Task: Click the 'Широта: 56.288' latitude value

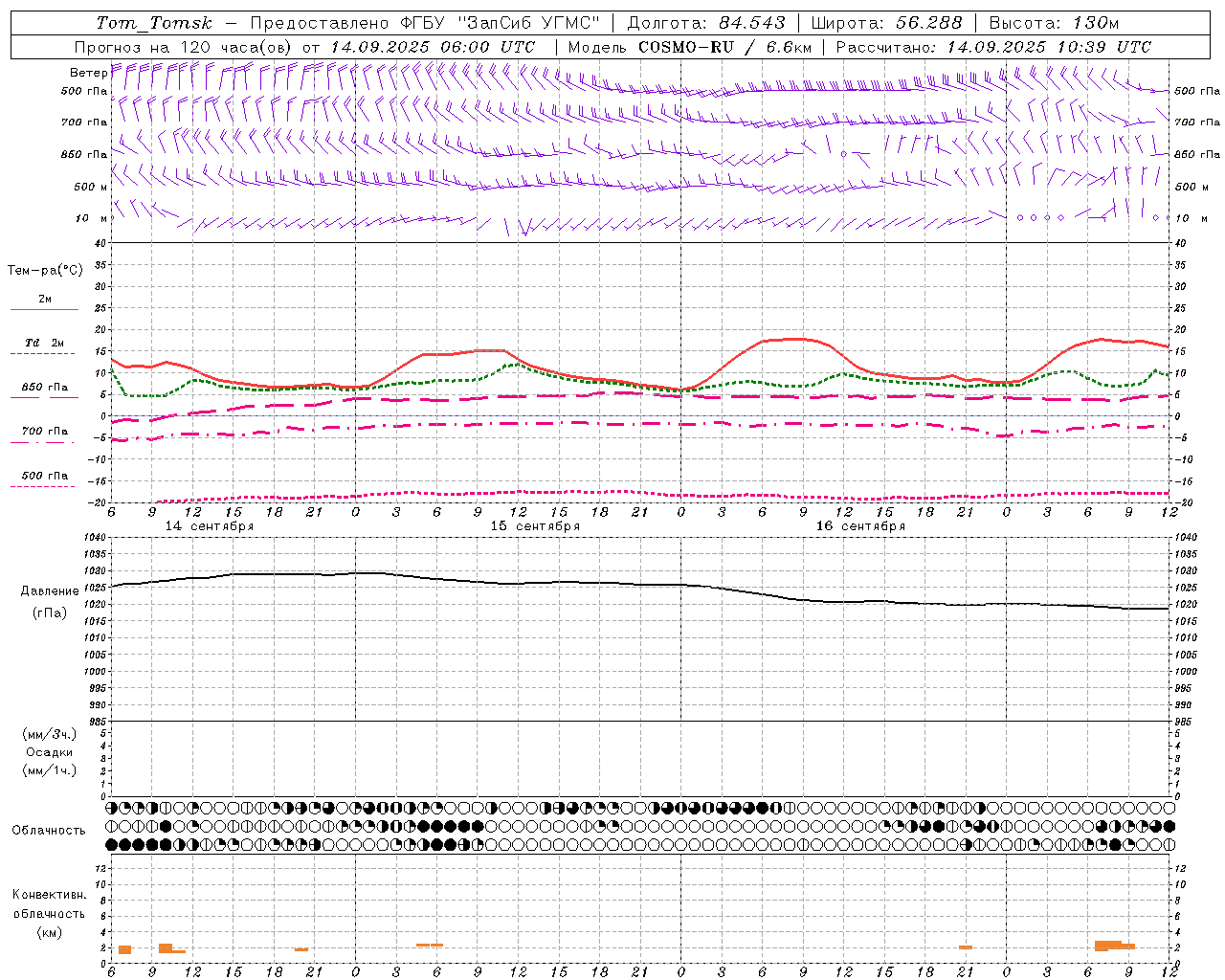Action: click(886, 23)
